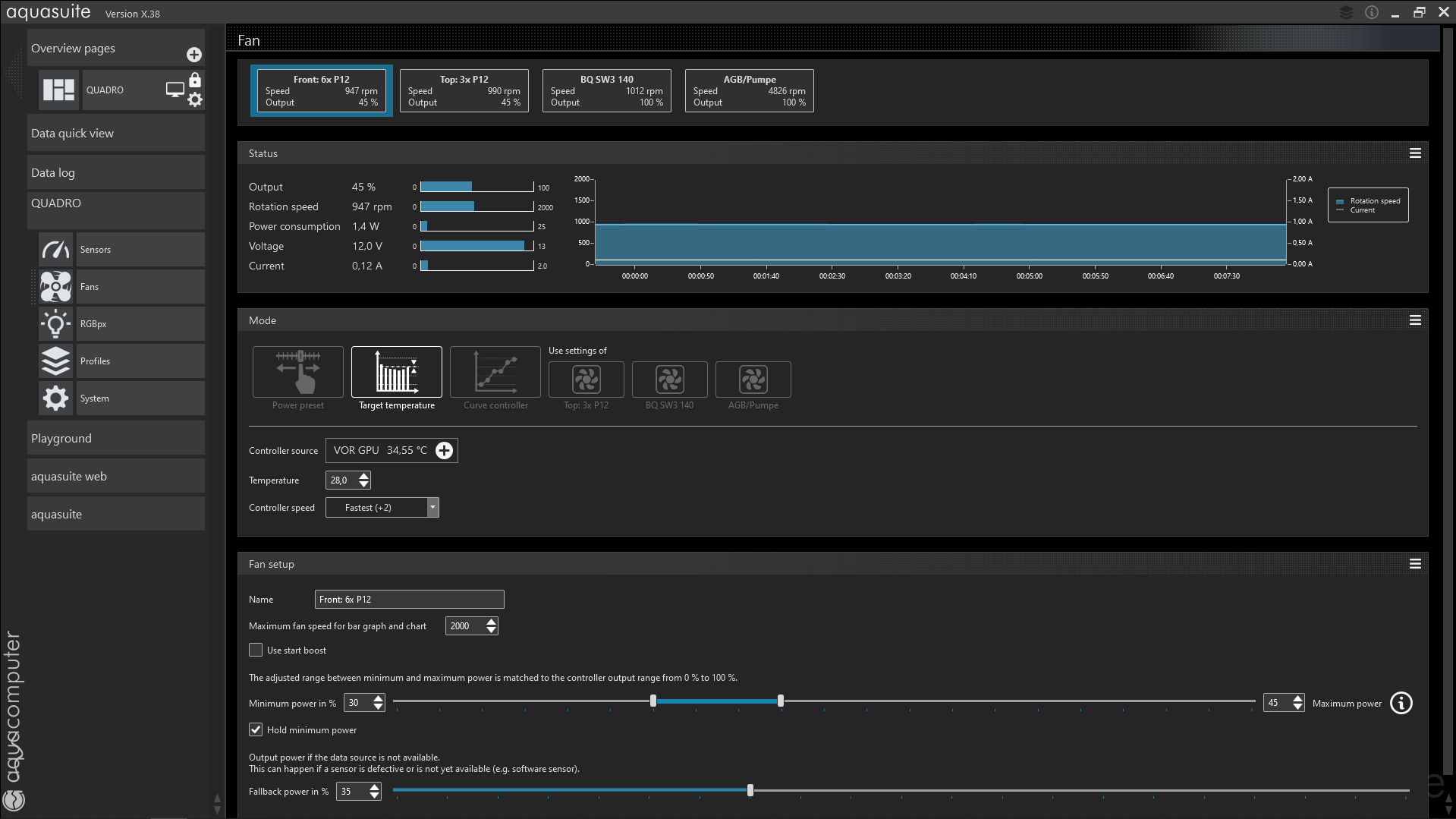Select the AGB/Pumpe fan tab
1456x819 pixels.
click(x=750, y=90)
